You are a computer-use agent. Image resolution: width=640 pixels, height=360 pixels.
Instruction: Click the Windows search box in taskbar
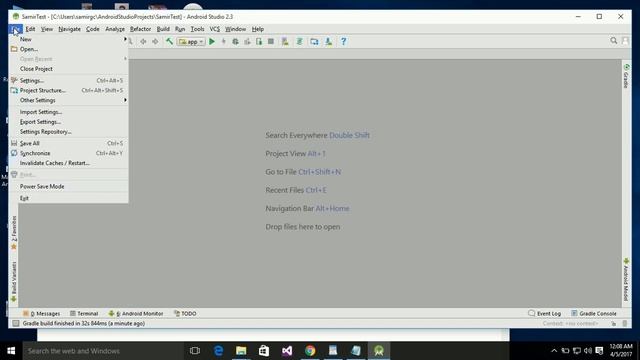point(103,351)
